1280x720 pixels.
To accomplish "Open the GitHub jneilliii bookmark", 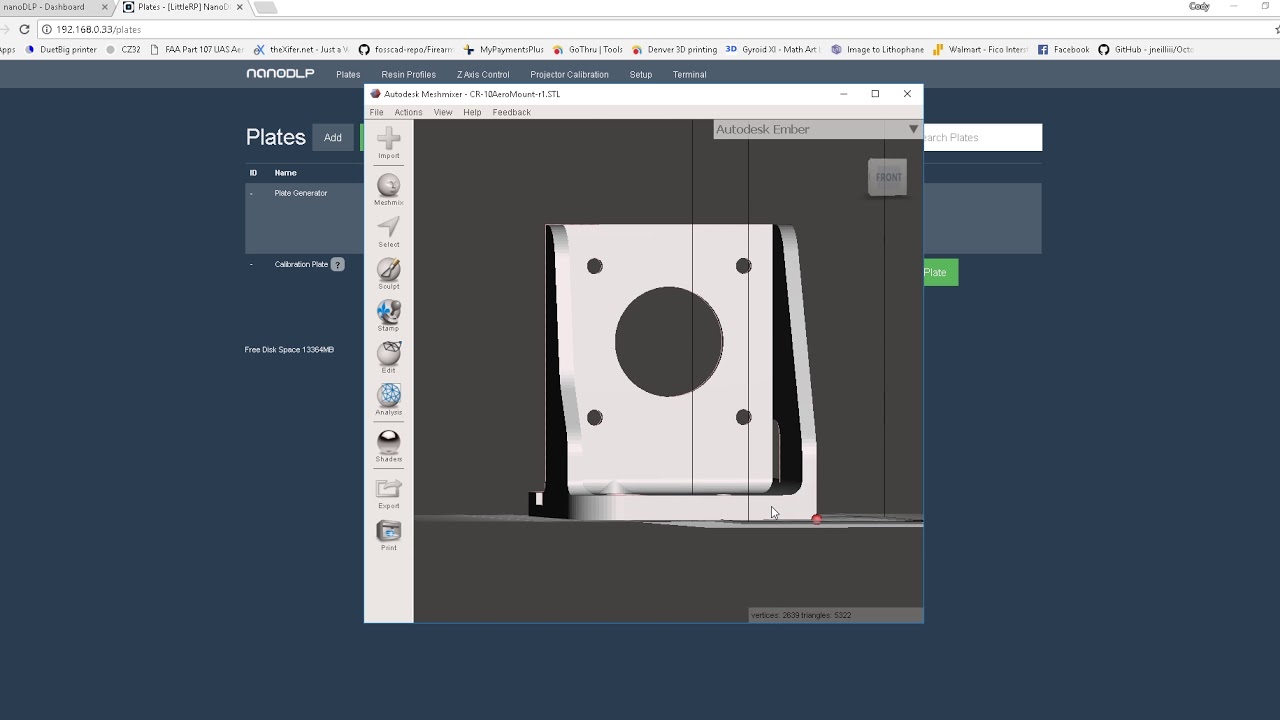I will pos(1145,49).
